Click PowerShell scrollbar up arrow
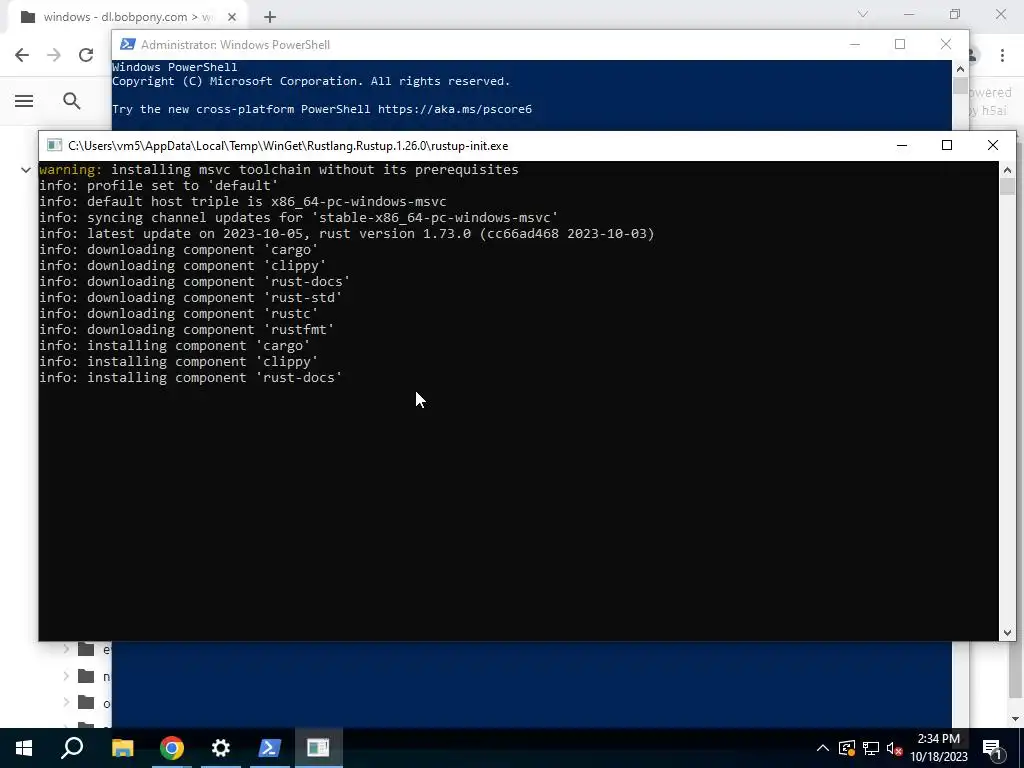Image resolution: width=1024 pixels, height=768 pixels. tap(960, 69)
